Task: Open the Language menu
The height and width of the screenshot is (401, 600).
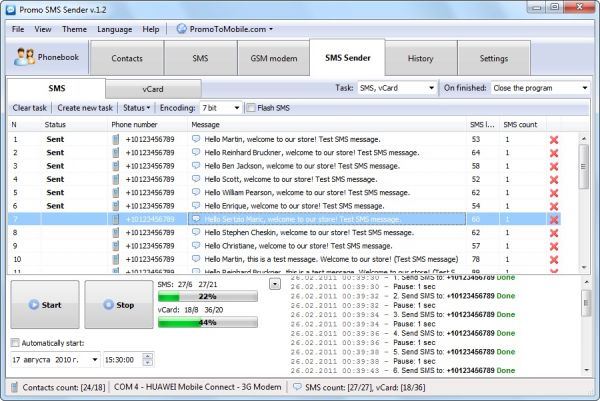Action: coord(114,29)
